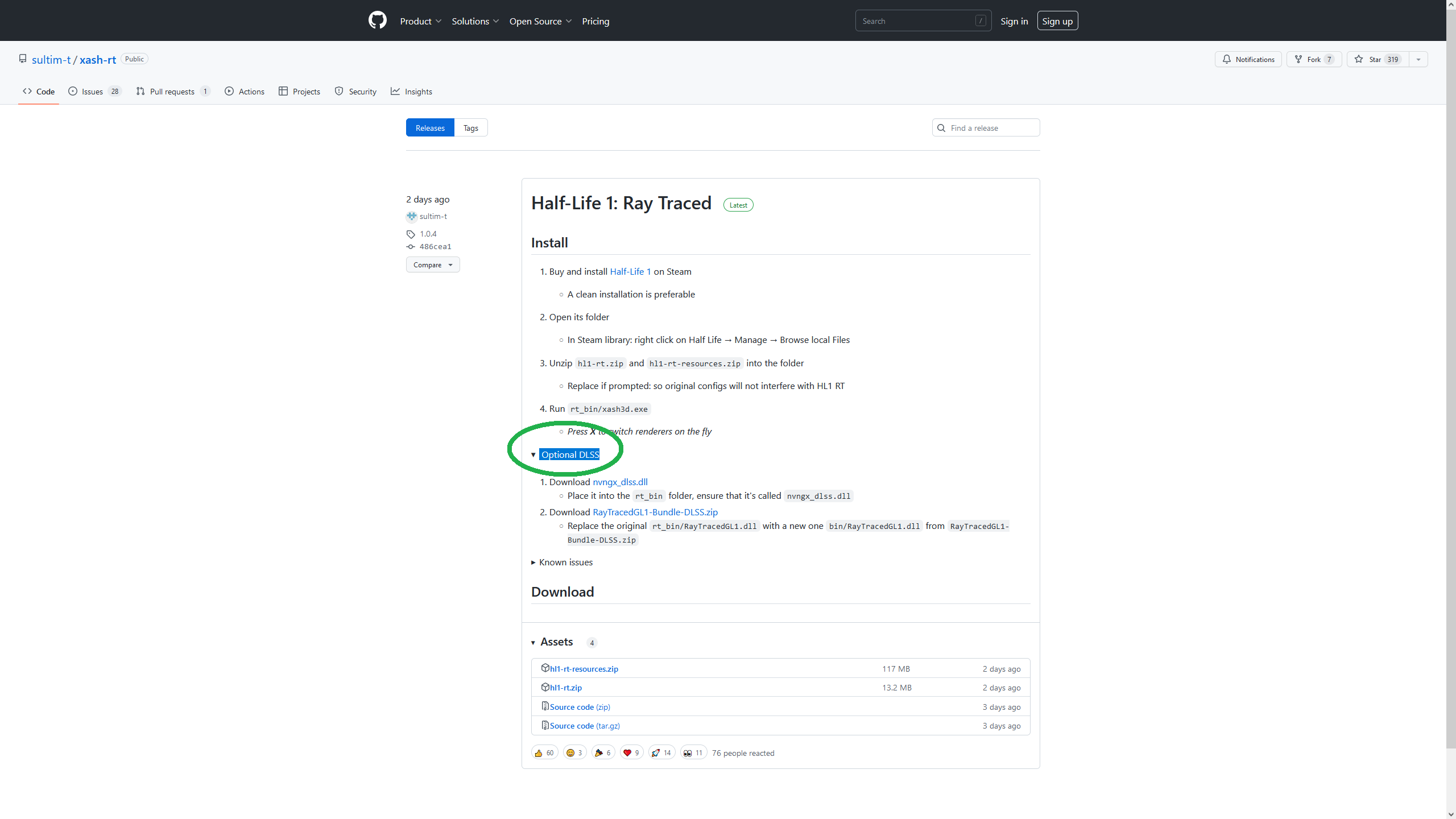Viewport: 1456px width, 819px height.
Task: Click the GitHub logo icon
Action: point(377,20)
